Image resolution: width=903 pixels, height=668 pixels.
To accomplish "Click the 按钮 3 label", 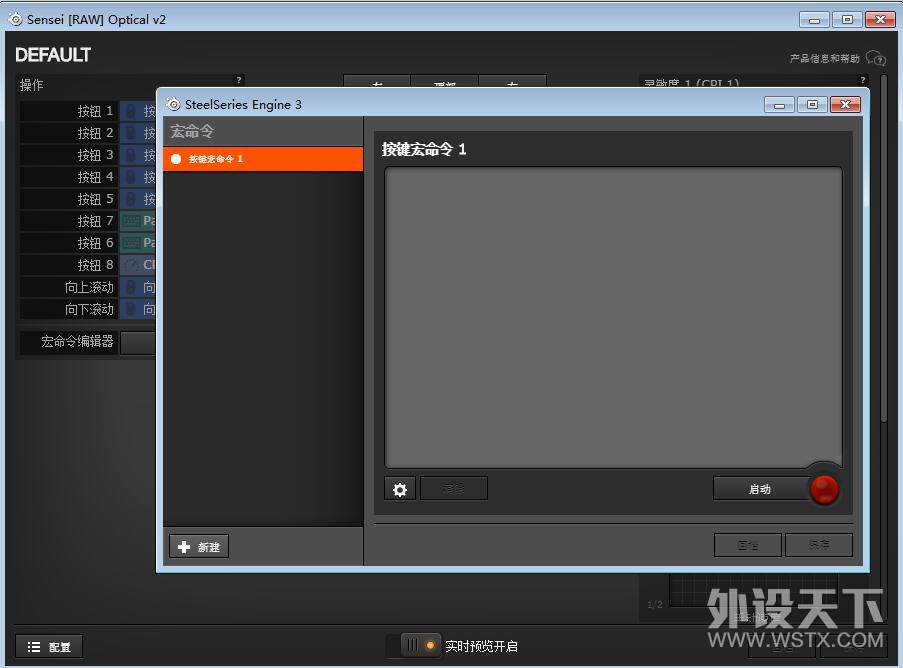I will pyautogui.click(x=95, y=155).
